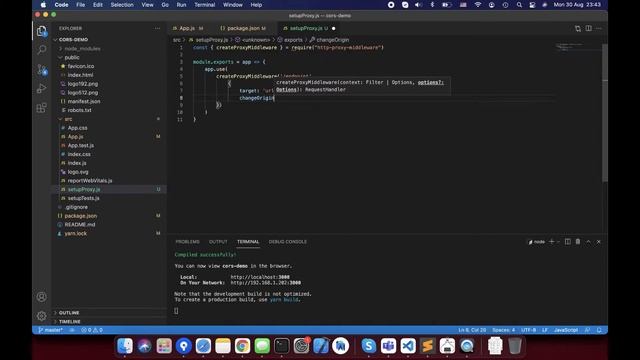Open the Explorer view in the activity bar

tap(42, 31)
